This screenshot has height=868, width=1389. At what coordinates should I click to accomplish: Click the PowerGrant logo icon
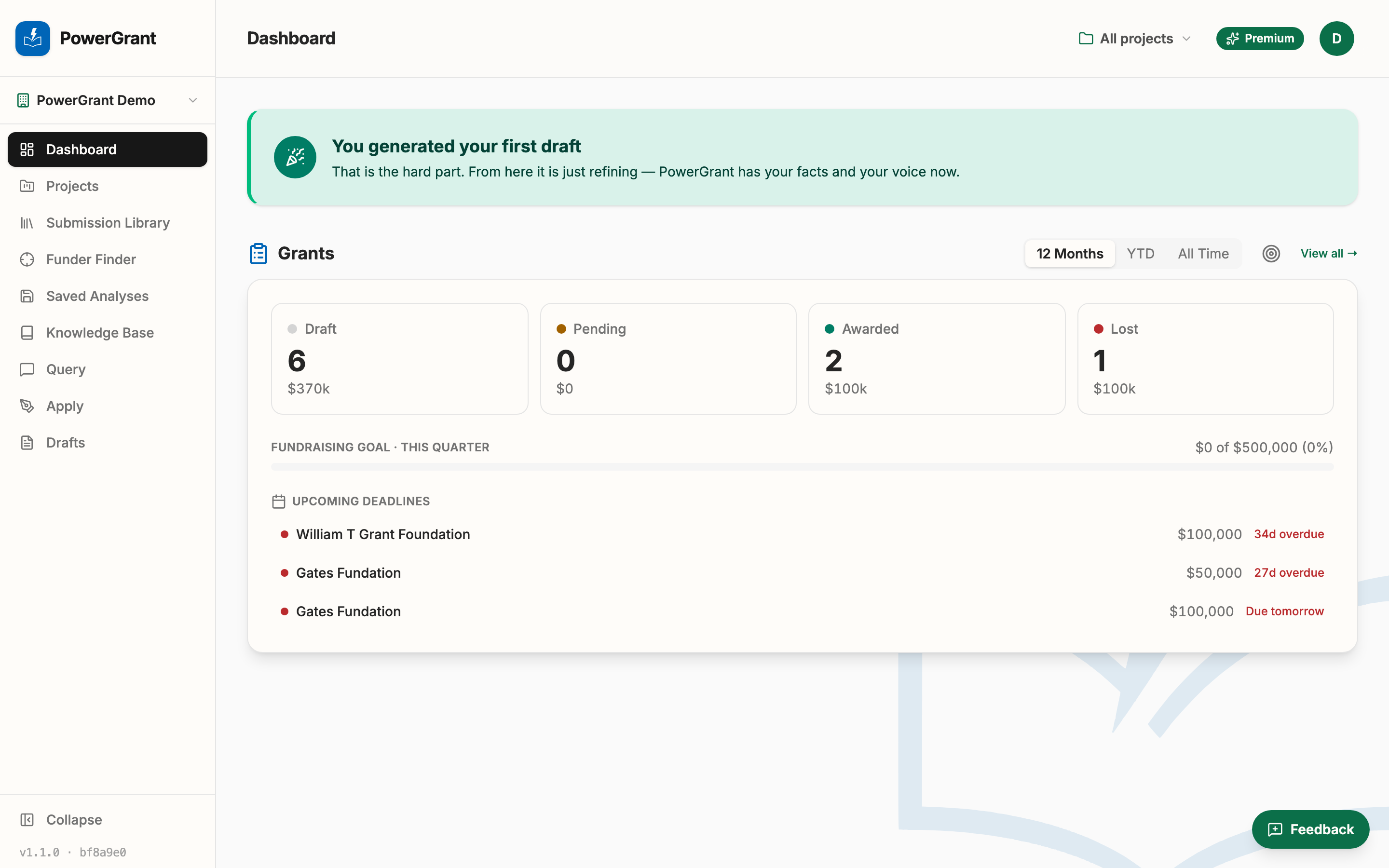(x=33, y=39)
